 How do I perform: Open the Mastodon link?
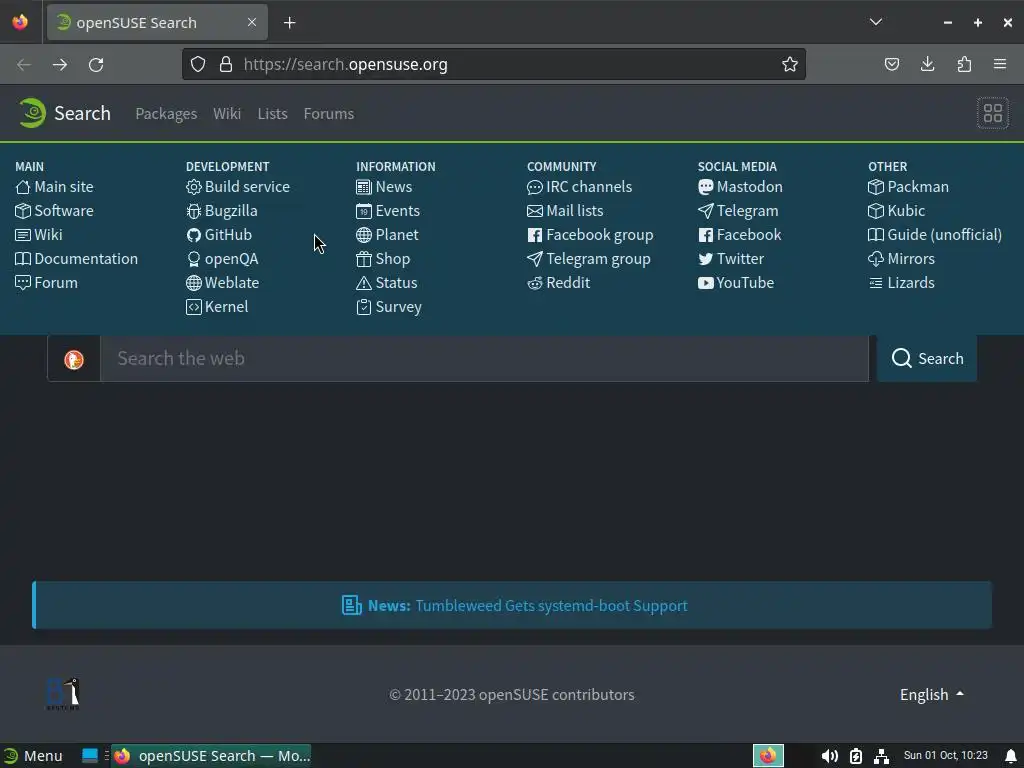pos(740,187)
